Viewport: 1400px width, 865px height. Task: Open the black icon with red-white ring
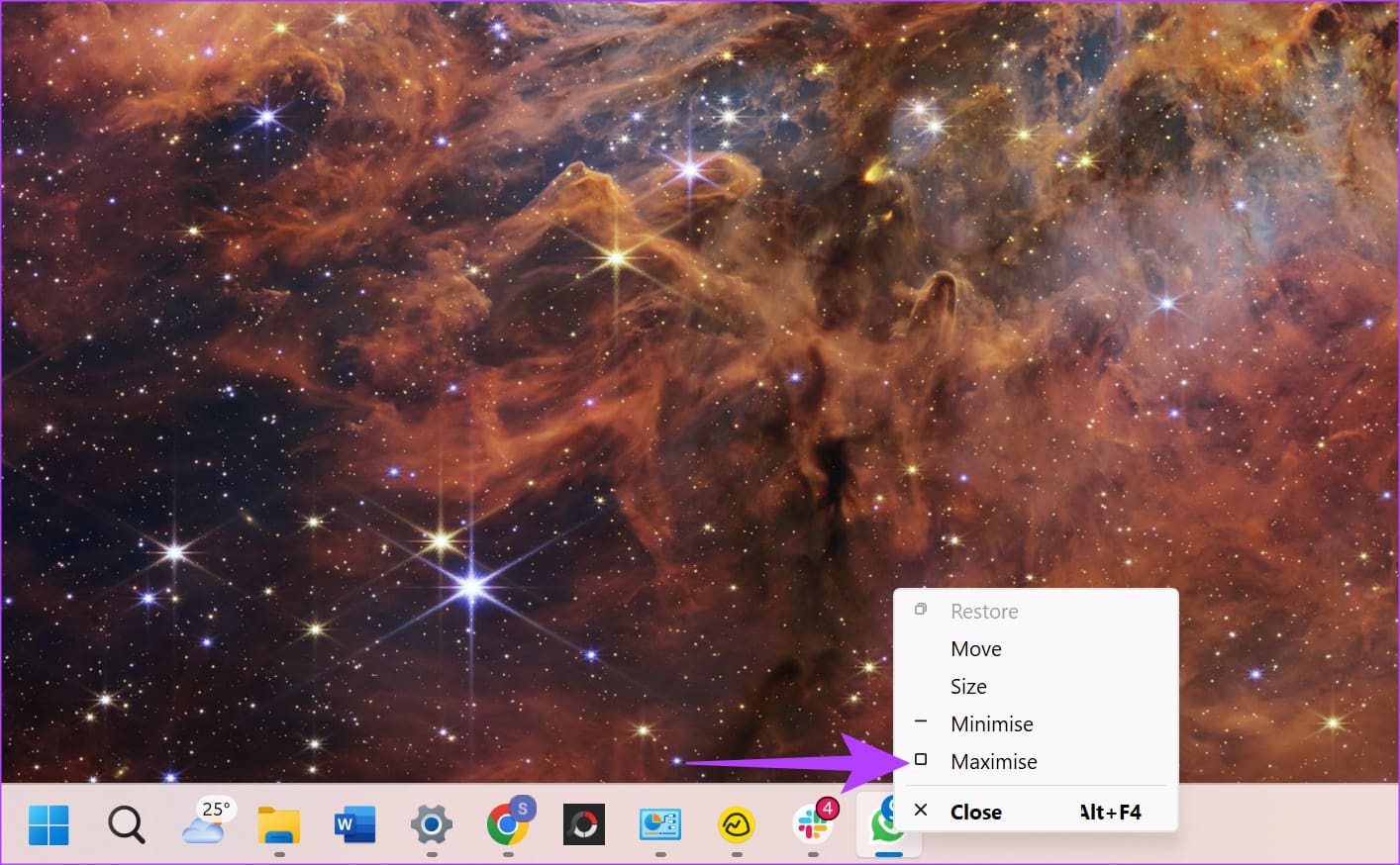584,824
